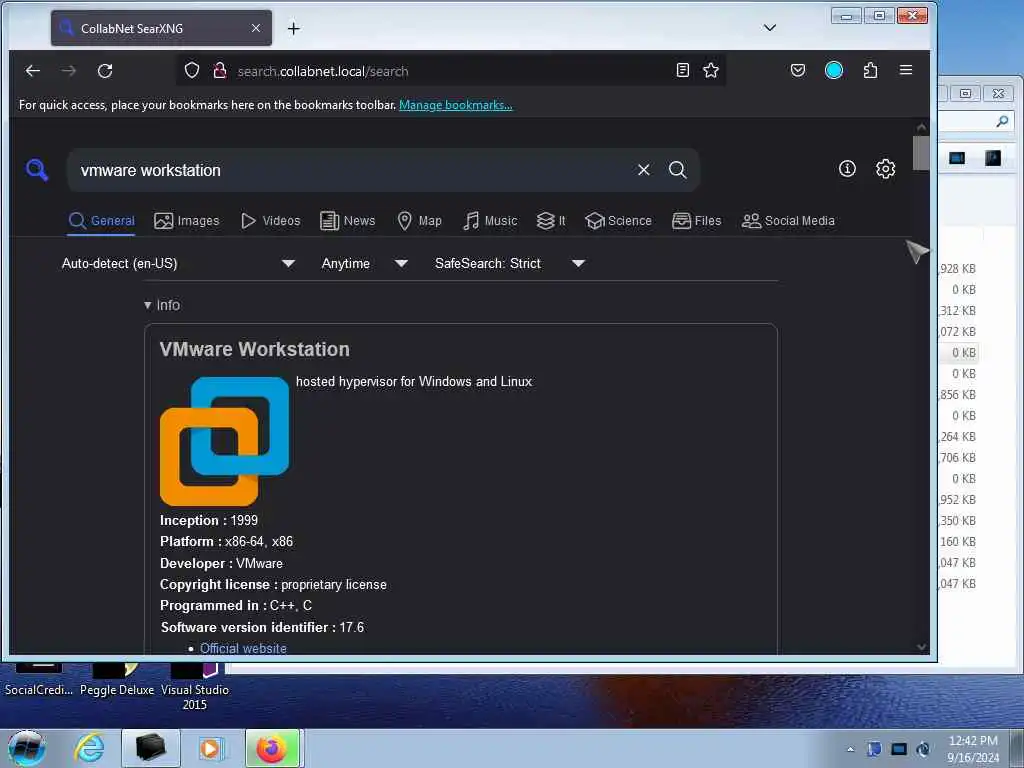The width and height of the screenshot is (1024, 768).
Task: Click Manage bookmarks link
Action: pyautogui.click(x=456, y=104)
